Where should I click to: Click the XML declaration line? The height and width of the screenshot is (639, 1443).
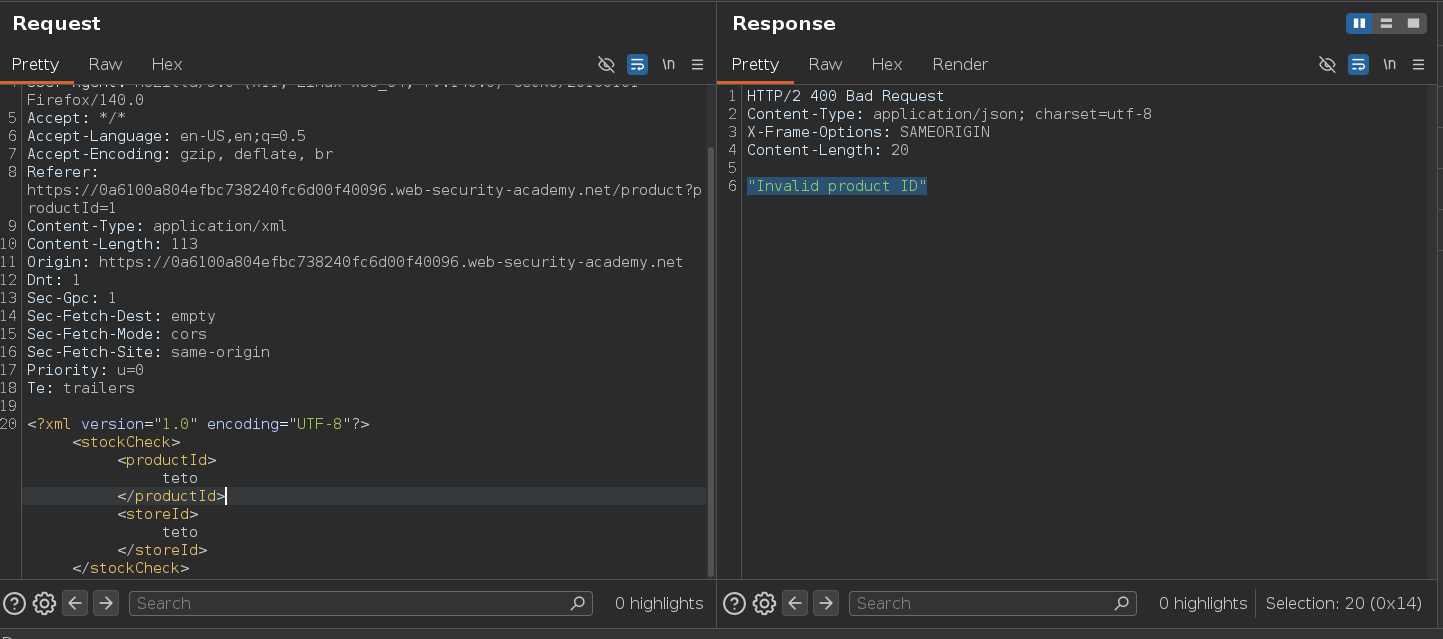tap(198, 424)
